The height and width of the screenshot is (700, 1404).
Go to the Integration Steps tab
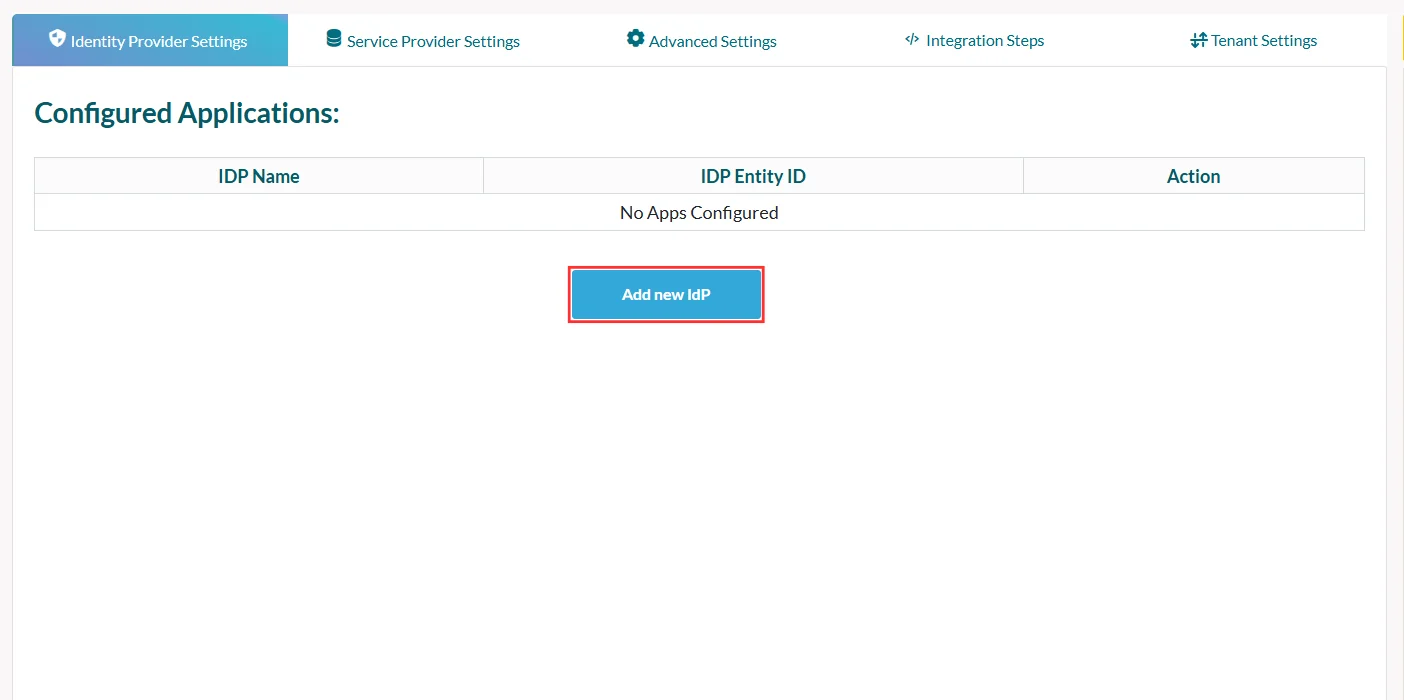click(974, 40)
